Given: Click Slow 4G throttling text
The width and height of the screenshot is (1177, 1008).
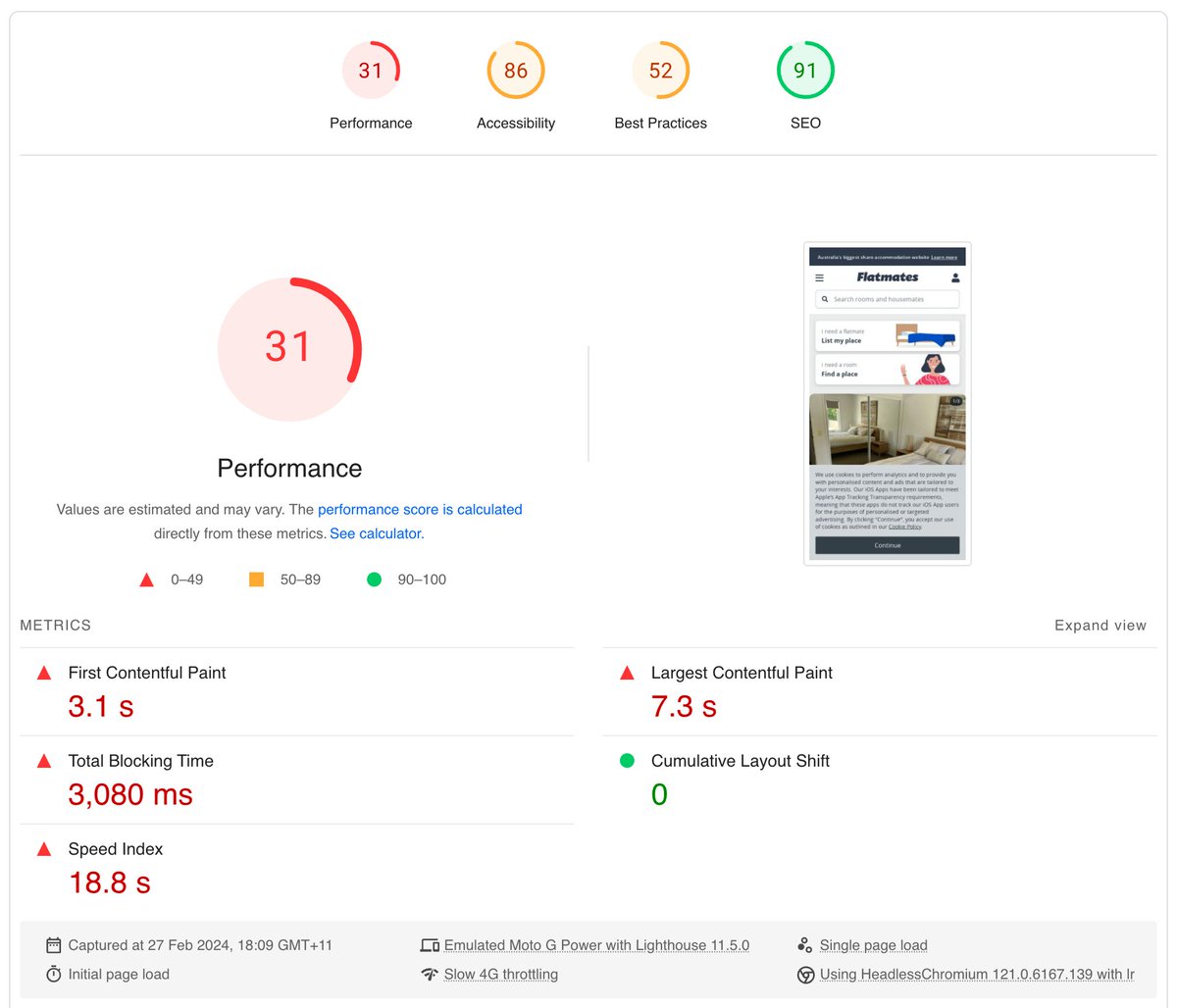Looking at the screenshot, I should pos(501,975).
